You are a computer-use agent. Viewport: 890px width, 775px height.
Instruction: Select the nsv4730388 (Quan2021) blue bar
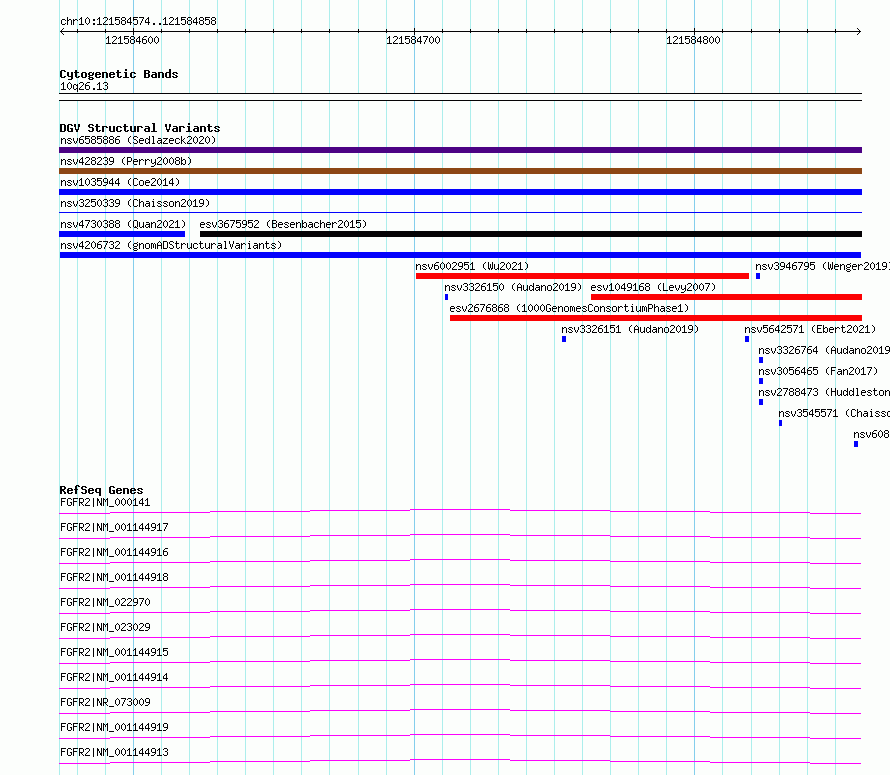click(x=122, y=234)
